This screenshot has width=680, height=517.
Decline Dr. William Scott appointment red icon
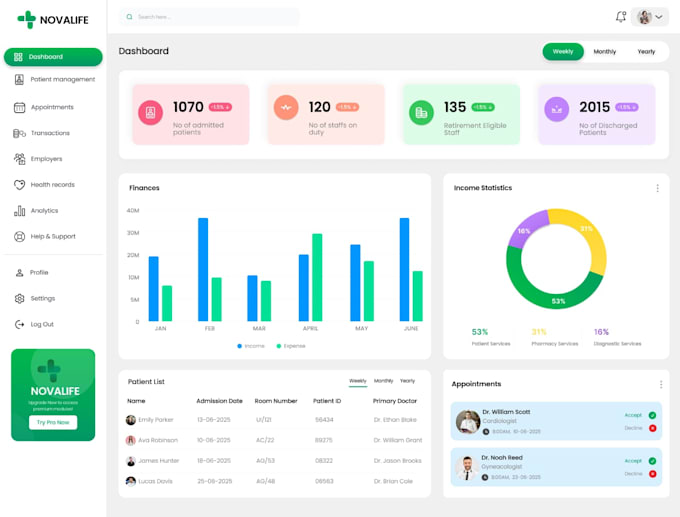[652, 428]
